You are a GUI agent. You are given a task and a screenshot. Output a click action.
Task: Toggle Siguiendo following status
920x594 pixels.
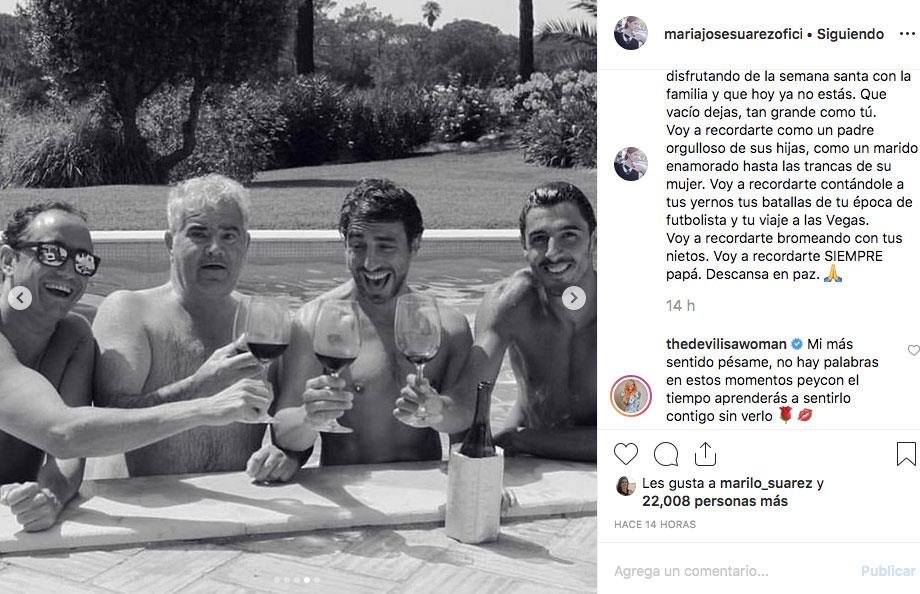pyautogui.click(x=850, y=34)
